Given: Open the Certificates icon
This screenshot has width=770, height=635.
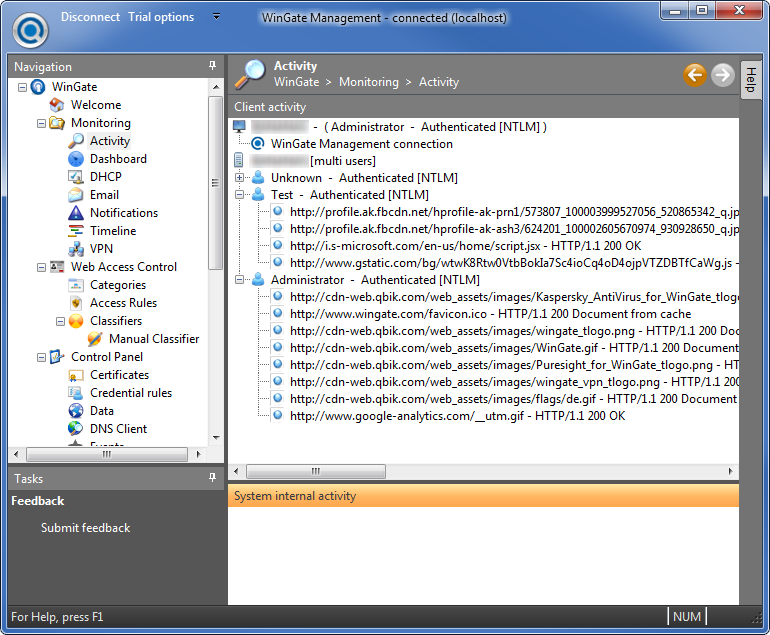Looking at the screenshot, I should pos(76,375).
